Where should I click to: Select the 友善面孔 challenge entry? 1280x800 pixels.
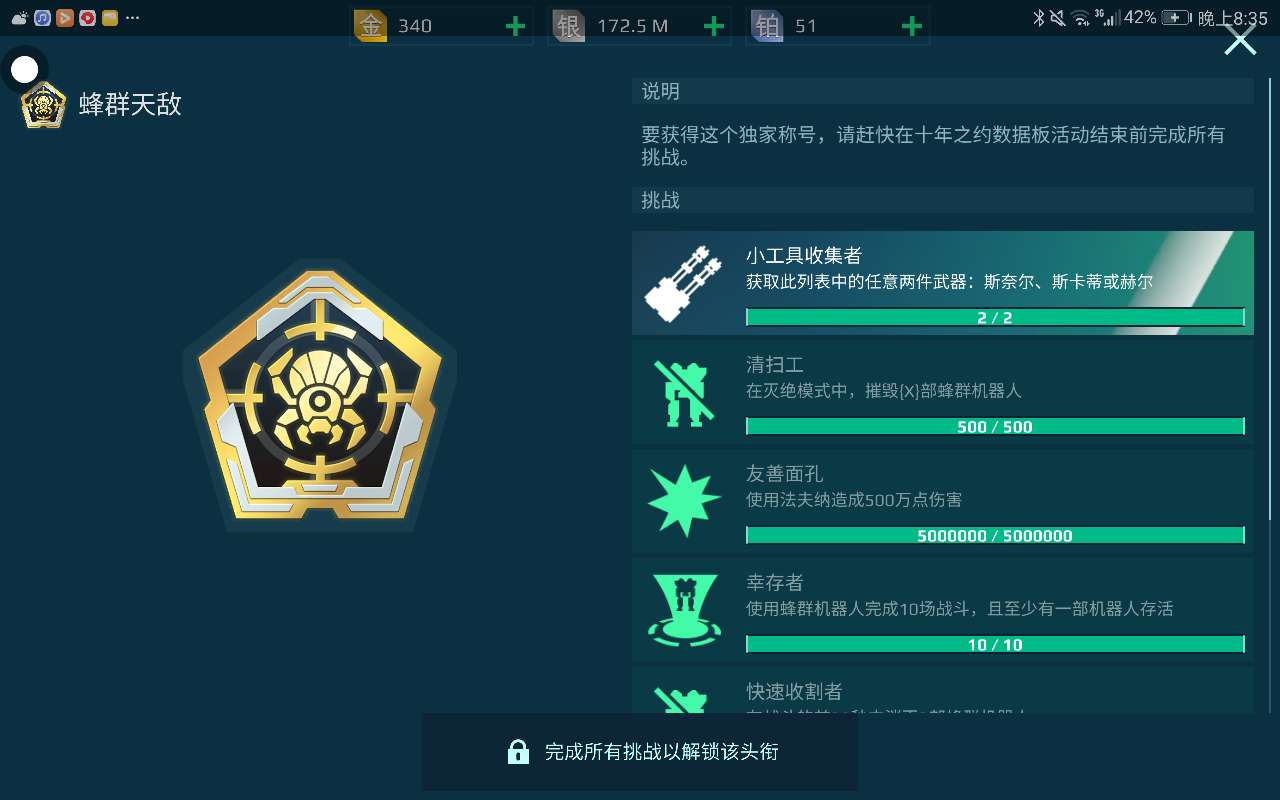[x=942, y=500]
